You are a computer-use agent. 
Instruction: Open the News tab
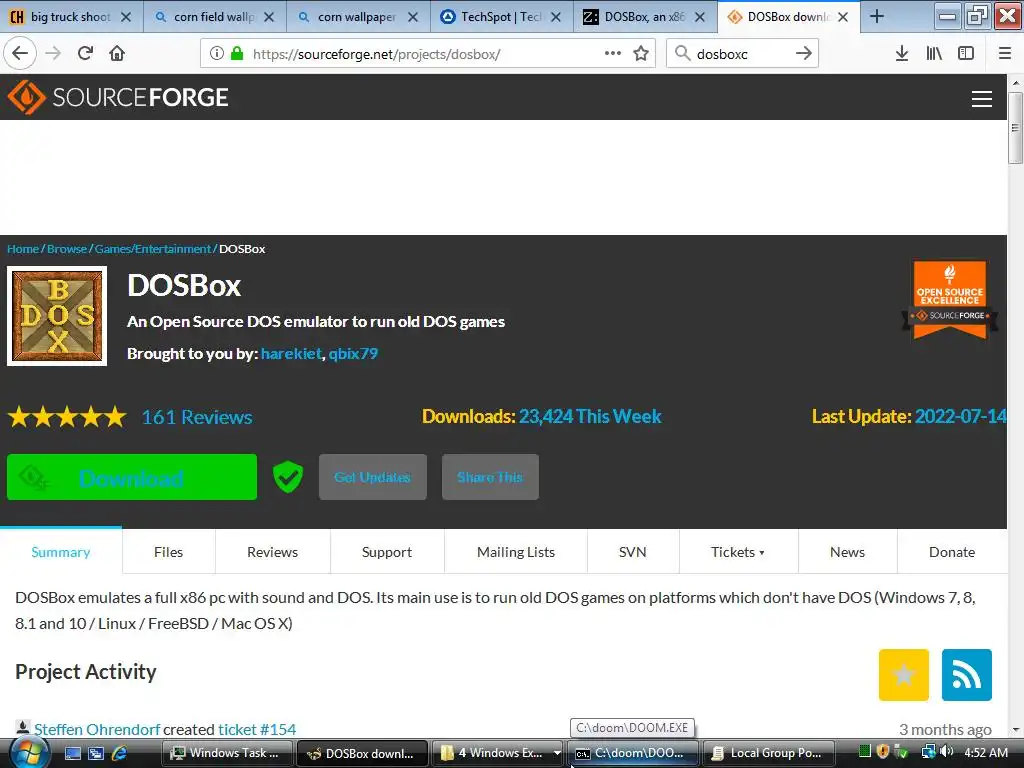[x=848, y=552]
